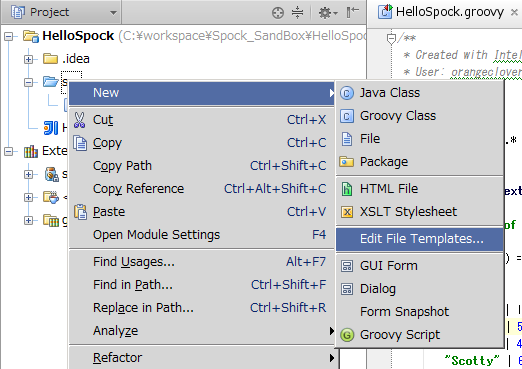The width and height of the screenshot is (522, 369).
Task: Expand the .idea folder node
Action: [x=29, y=59]
